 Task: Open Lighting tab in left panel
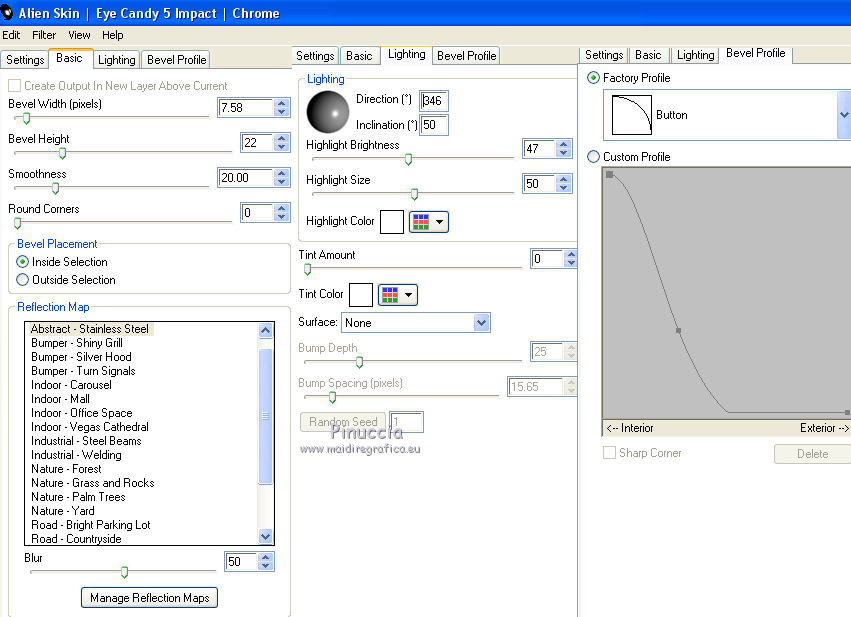pos(117,60)
